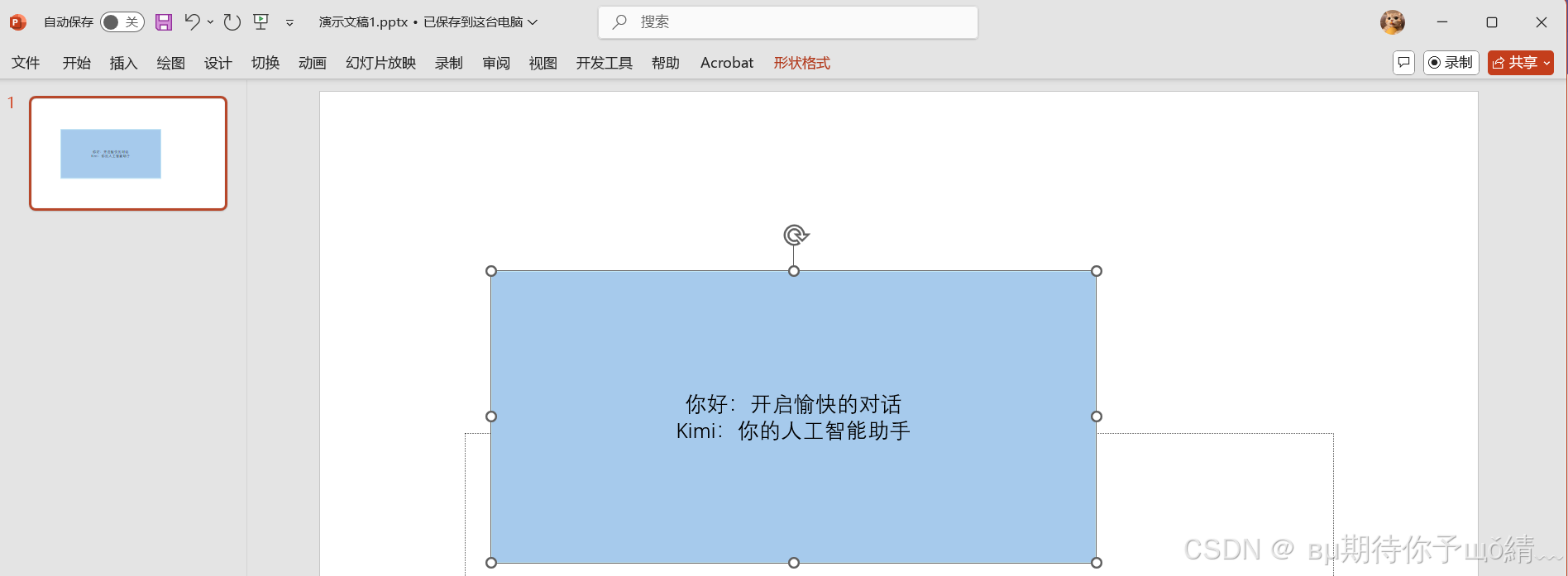Open the user account avatar
This screenshot has height=576, width=1568.
[x=1393, y=22]
